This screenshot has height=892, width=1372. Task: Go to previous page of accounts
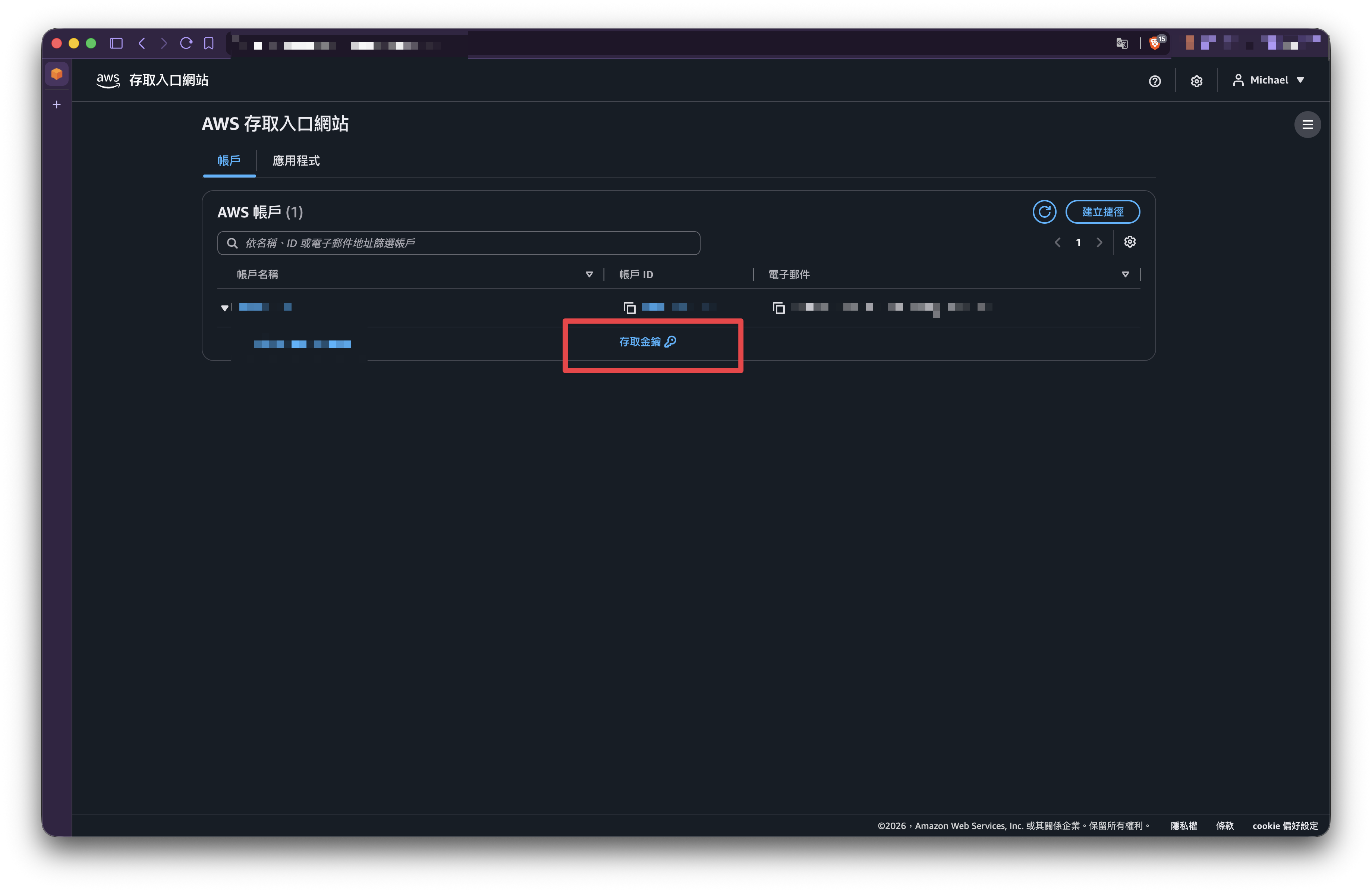(1058, 243)
